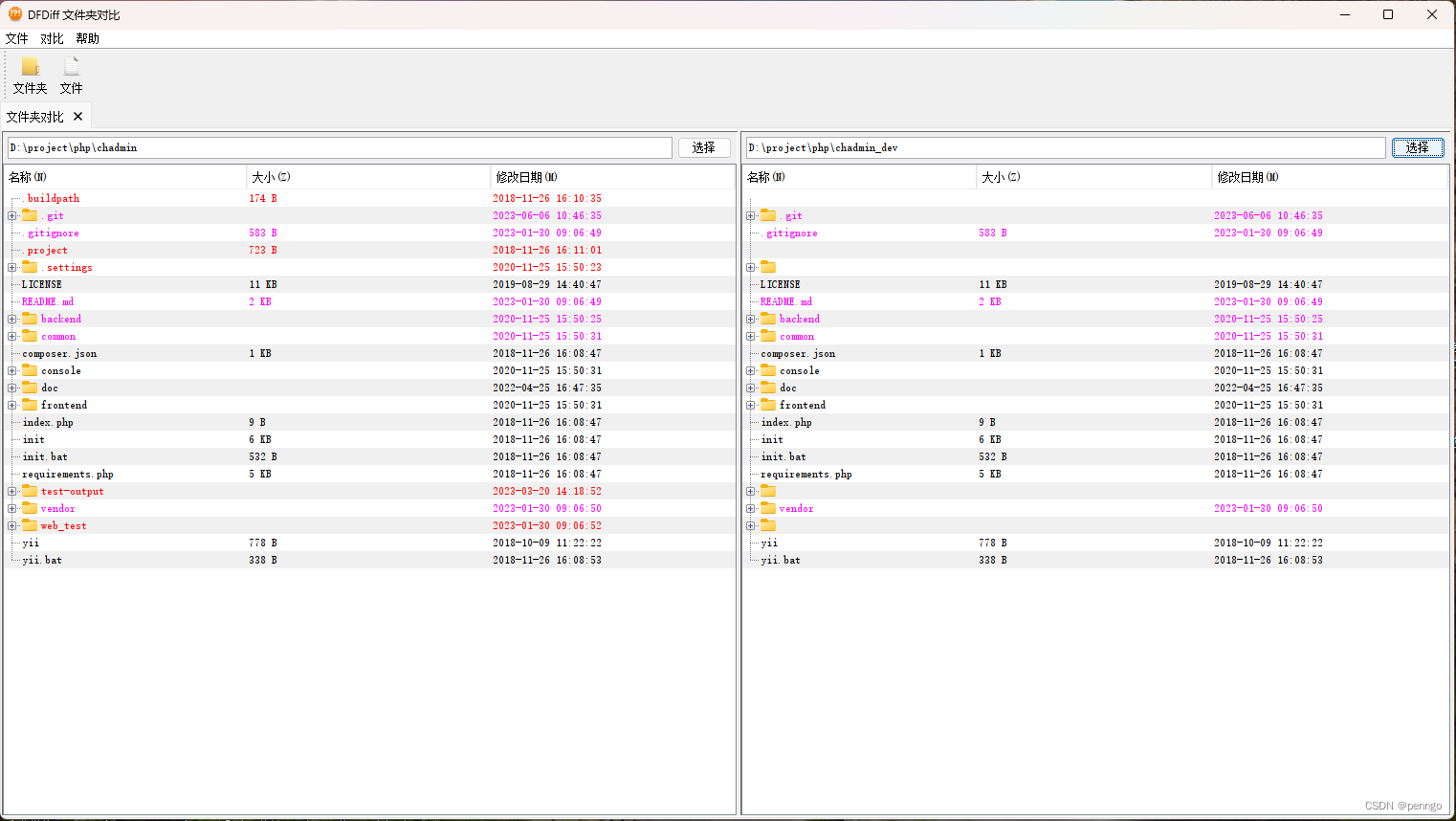
Task: Sort right pane by 名称 column
Action: coord(859,177)
